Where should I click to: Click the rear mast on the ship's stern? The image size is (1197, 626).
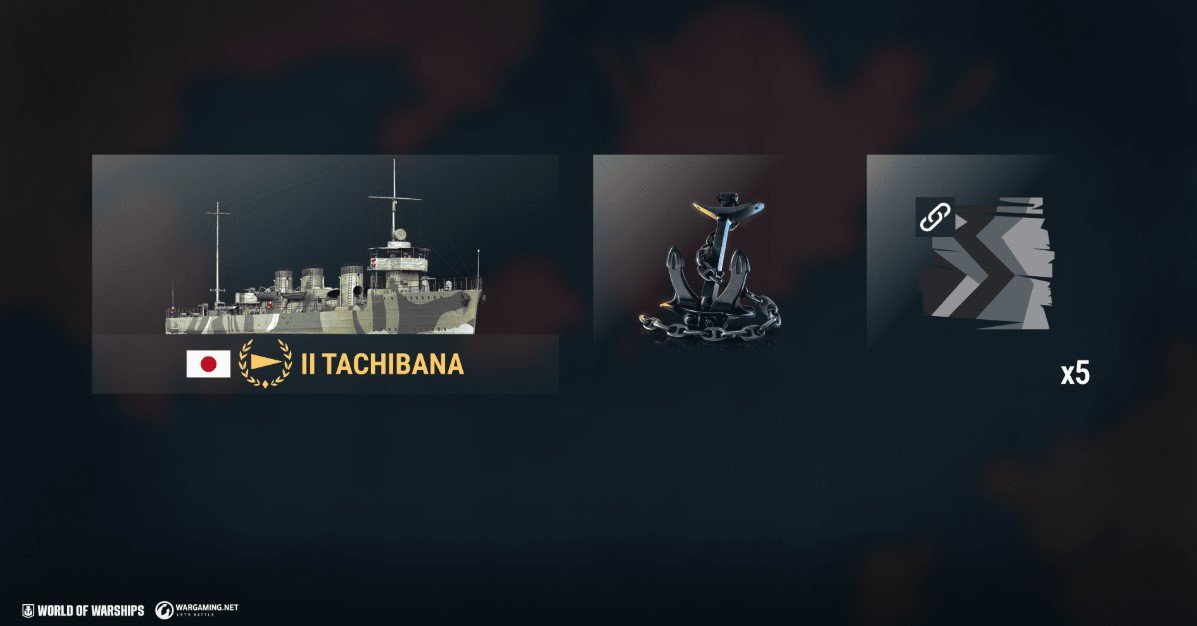218,252
